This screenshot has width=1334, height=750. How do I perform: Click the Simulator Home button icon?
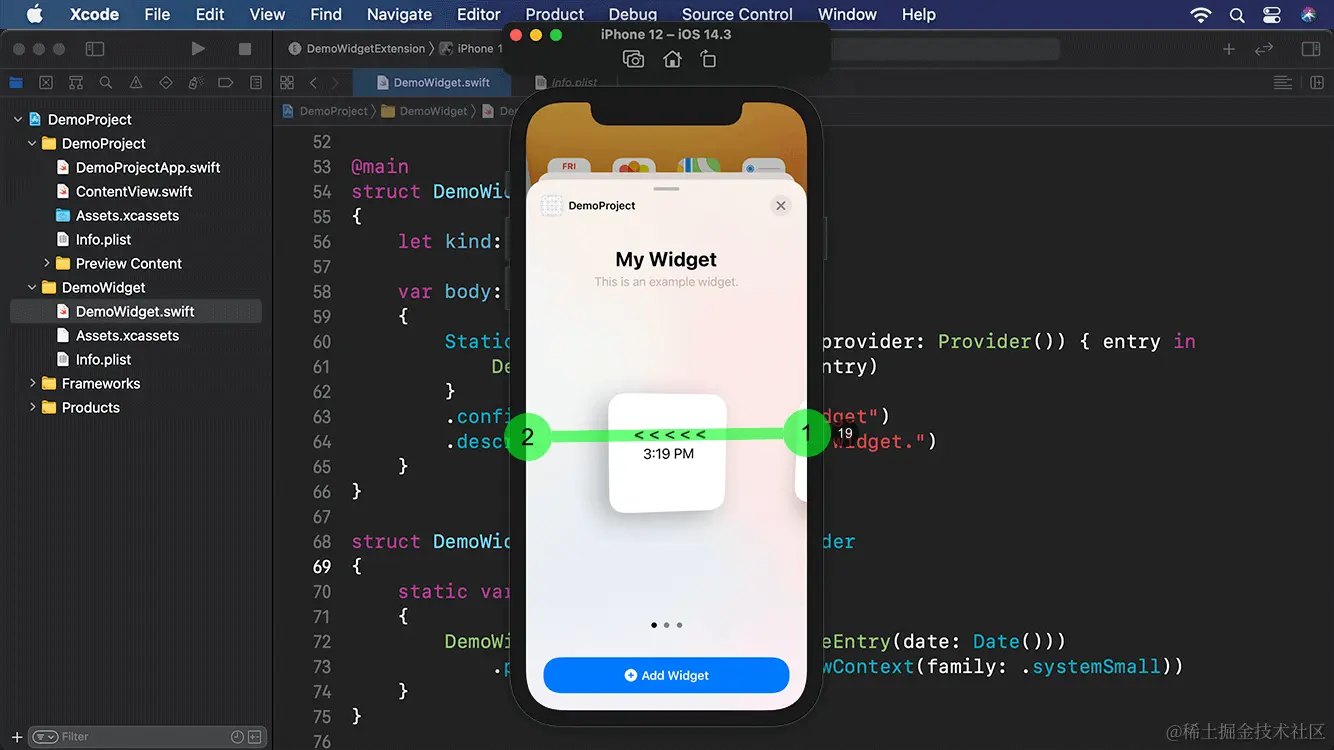pyautogui.click(x=672, y=59)
